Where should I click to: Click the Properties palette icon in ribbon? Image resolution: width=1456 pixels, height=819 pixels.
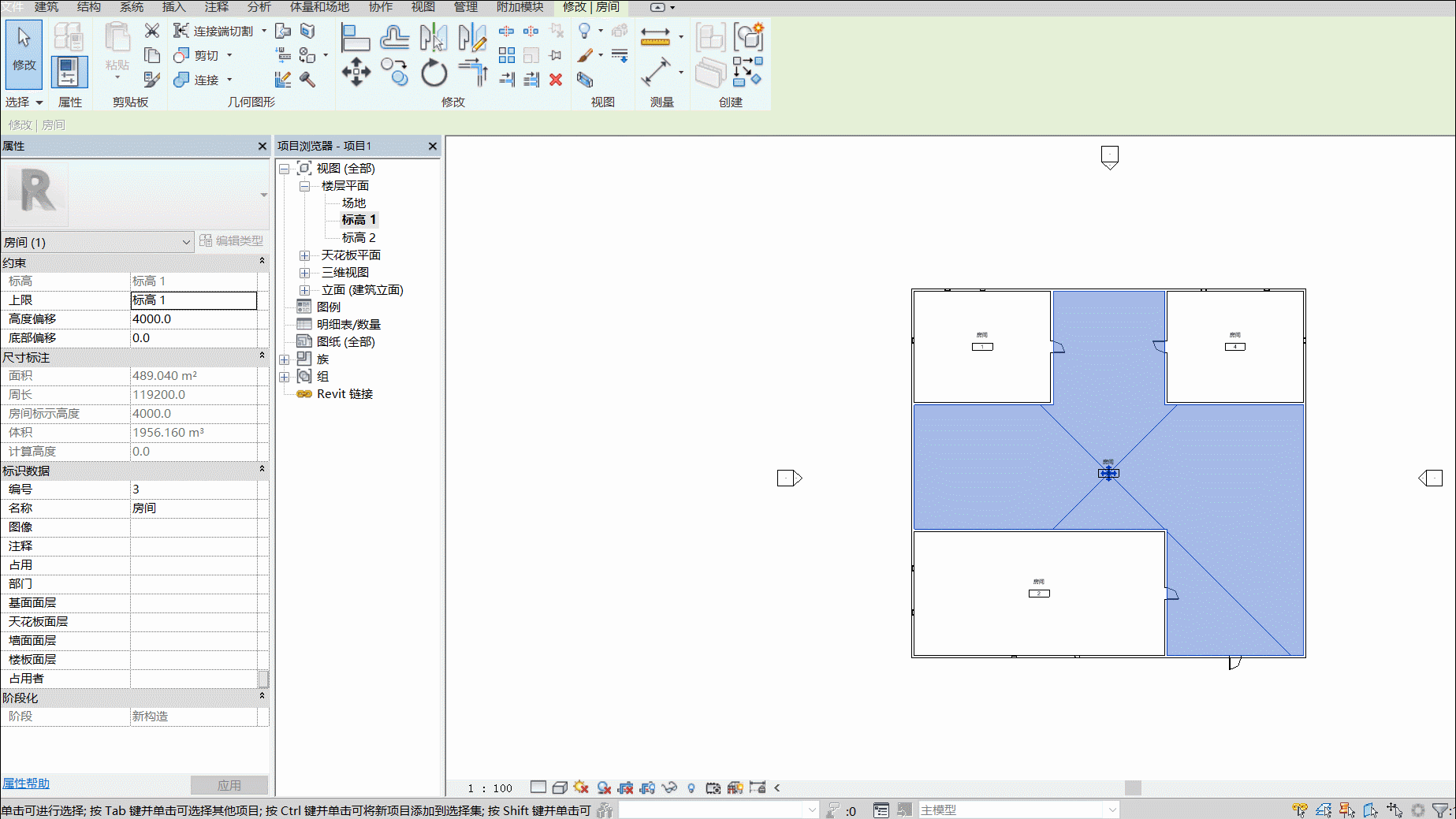(69, 72)
